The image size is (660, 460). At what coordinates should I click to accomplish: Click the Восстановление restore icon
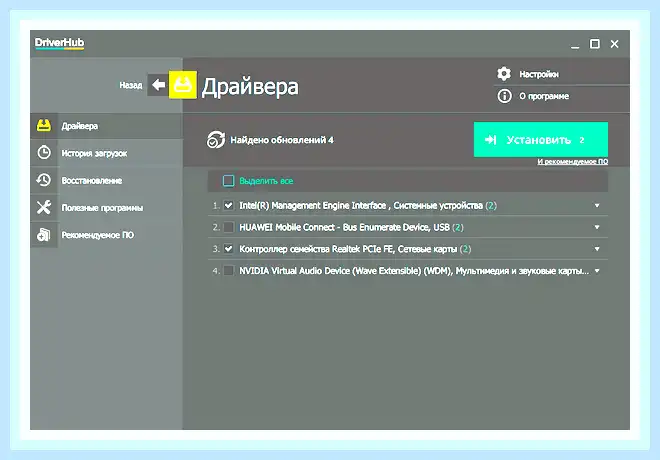(44, 180)
